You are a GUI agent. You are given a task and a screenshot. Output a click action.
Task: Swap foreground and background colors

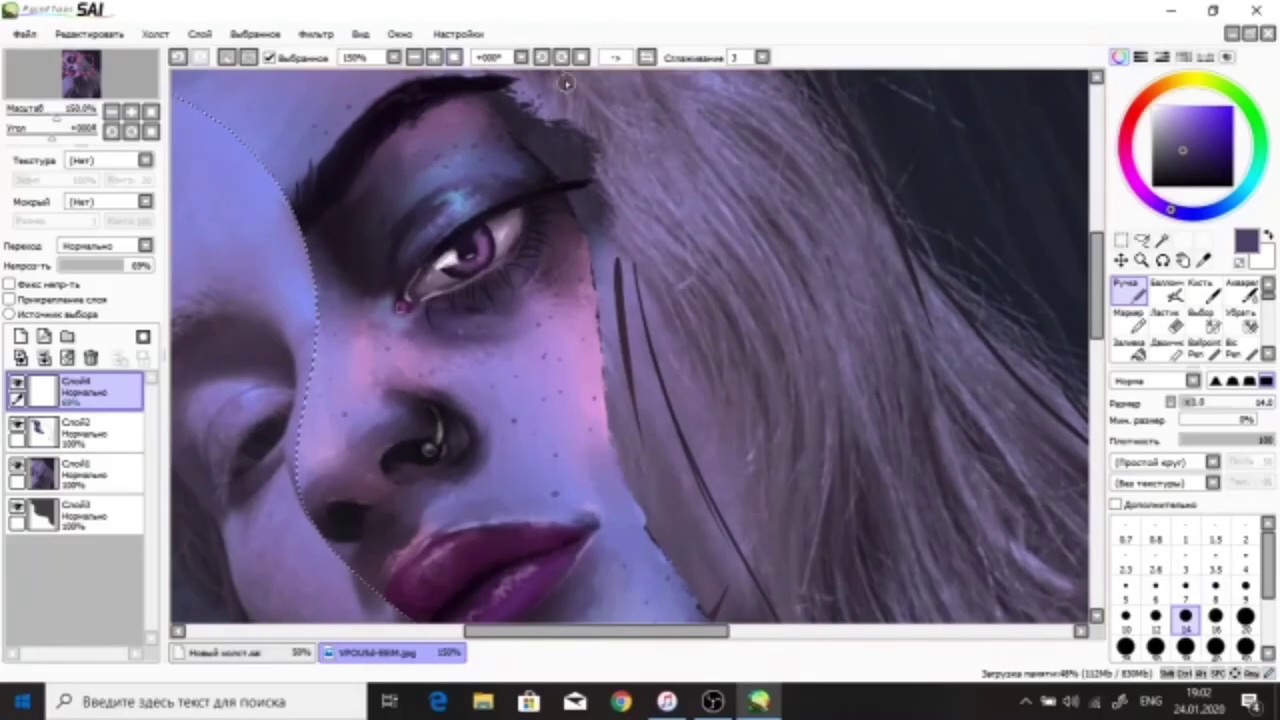1269,236
